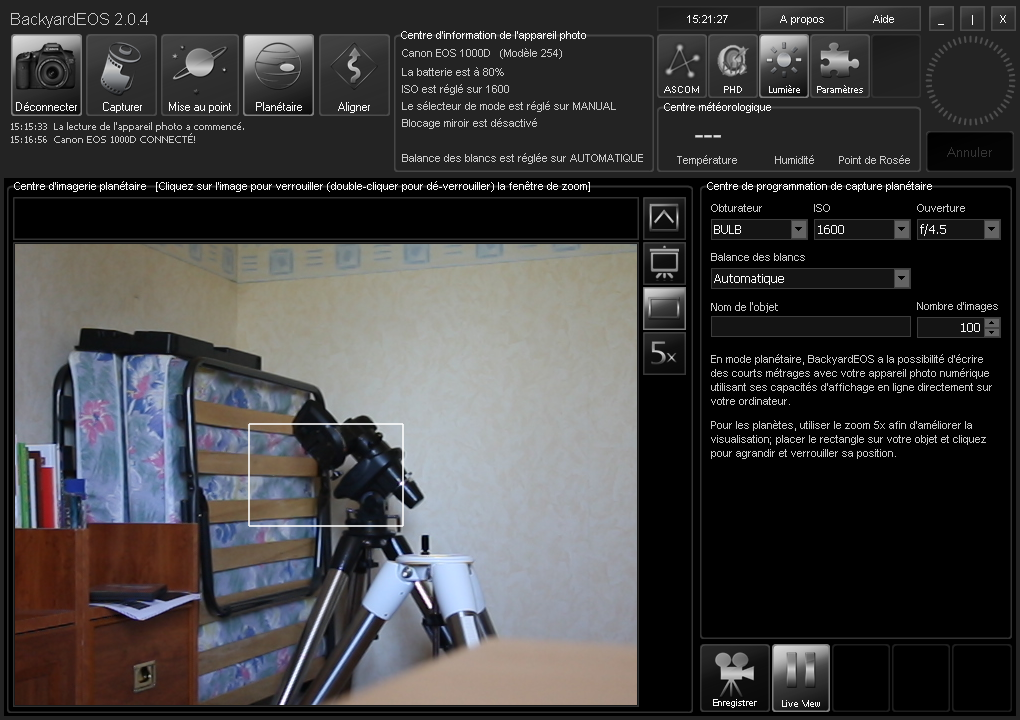
Task: Increase Nombre d'images with up arrow
Action: [992, 323]
